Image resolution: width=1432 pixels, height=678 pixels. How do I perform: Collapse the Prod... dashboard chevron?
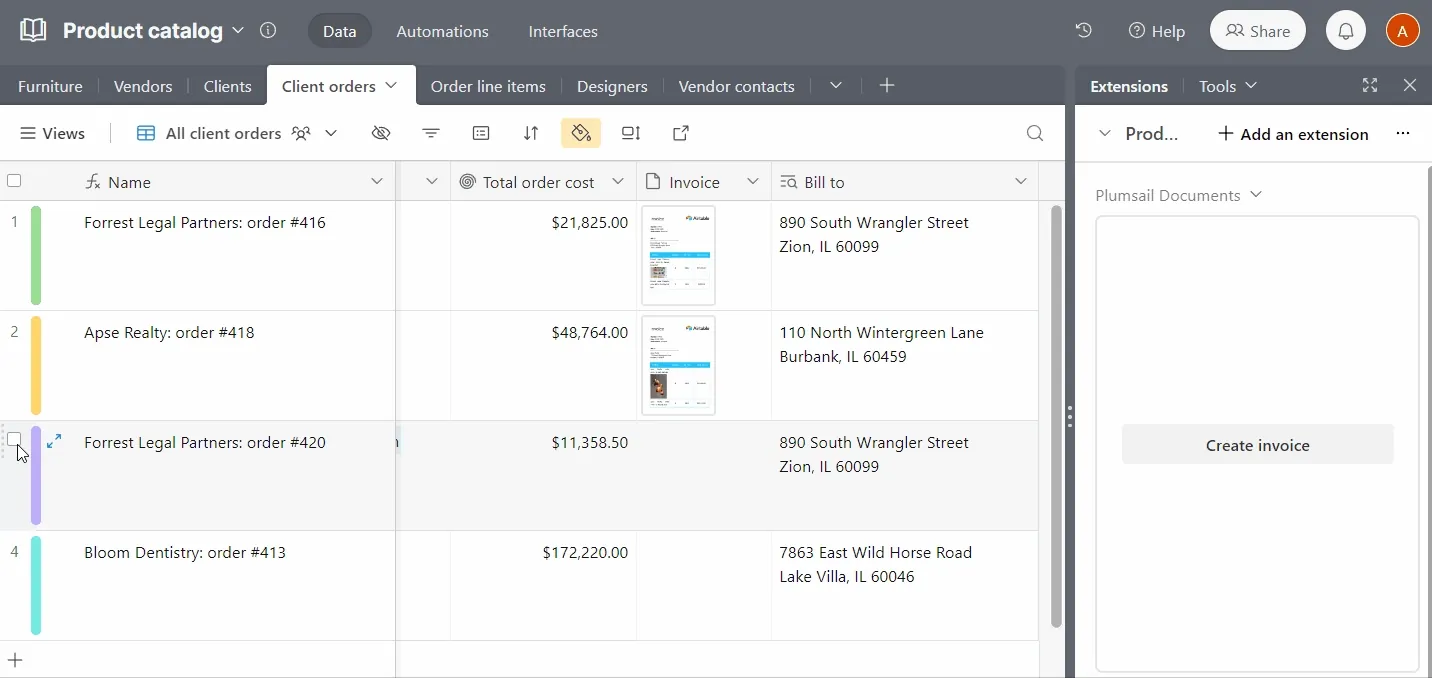coord(1105,134)
